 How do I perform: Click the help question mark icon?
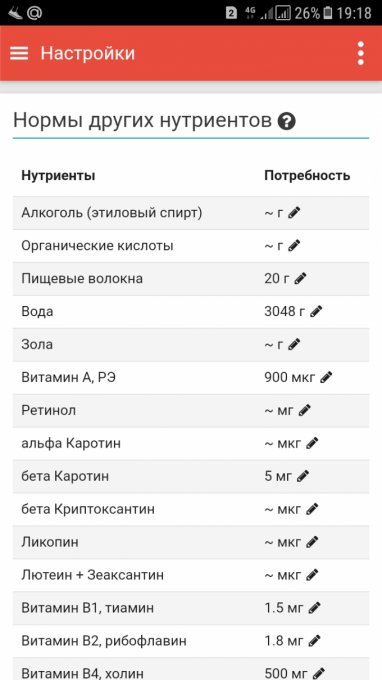(287, 121)
